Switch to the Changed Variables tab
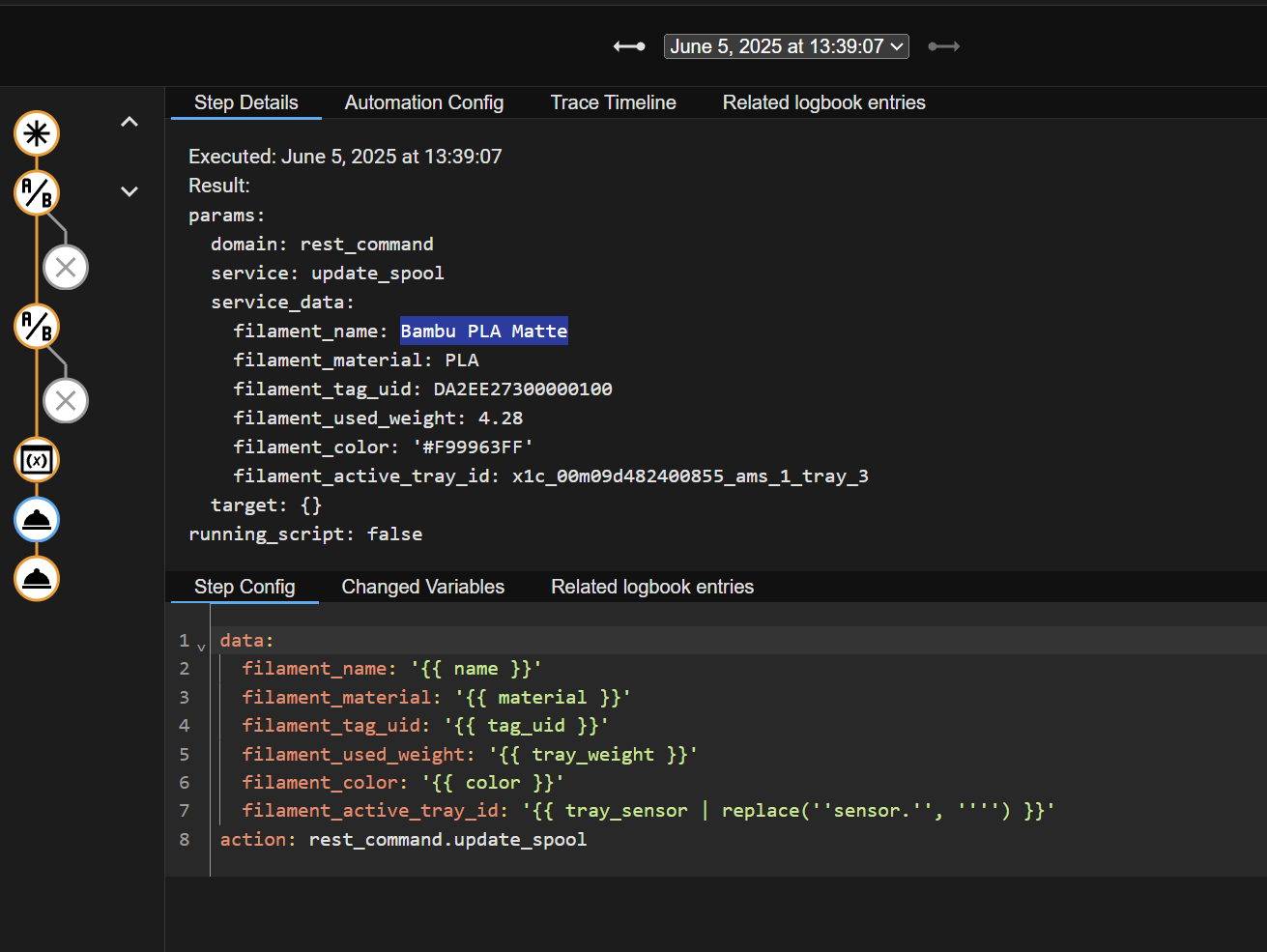The image size is (1267, 952). point(422,586)
